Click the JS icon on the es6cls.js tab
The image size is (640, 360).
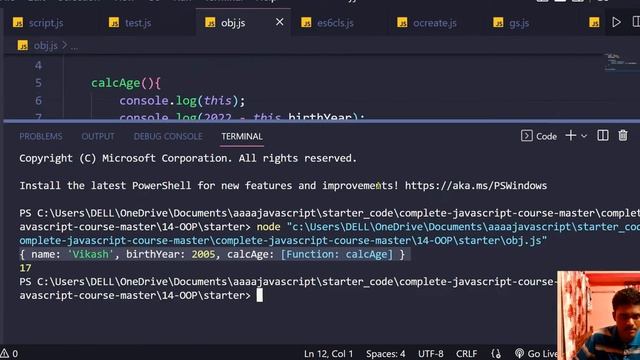tap(306, 22)
